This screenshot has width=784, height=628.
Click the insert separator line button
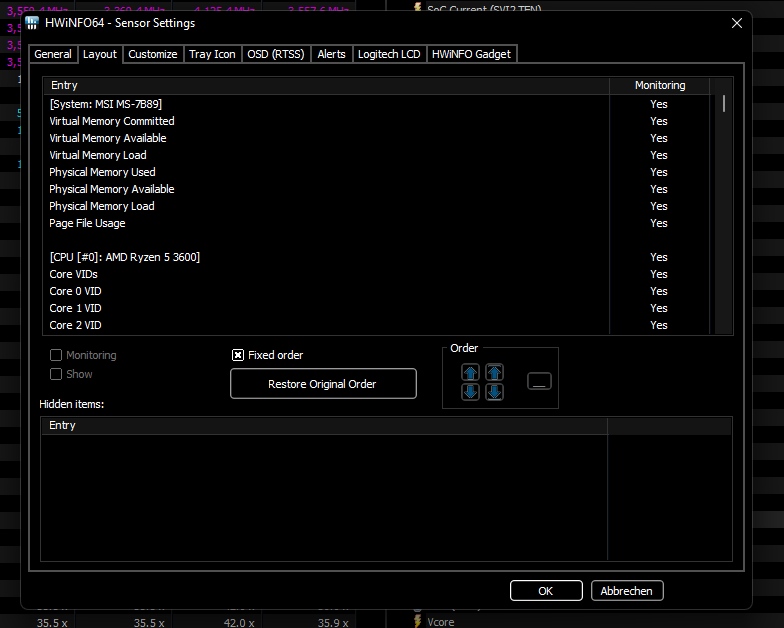click(x=539, y=382)
